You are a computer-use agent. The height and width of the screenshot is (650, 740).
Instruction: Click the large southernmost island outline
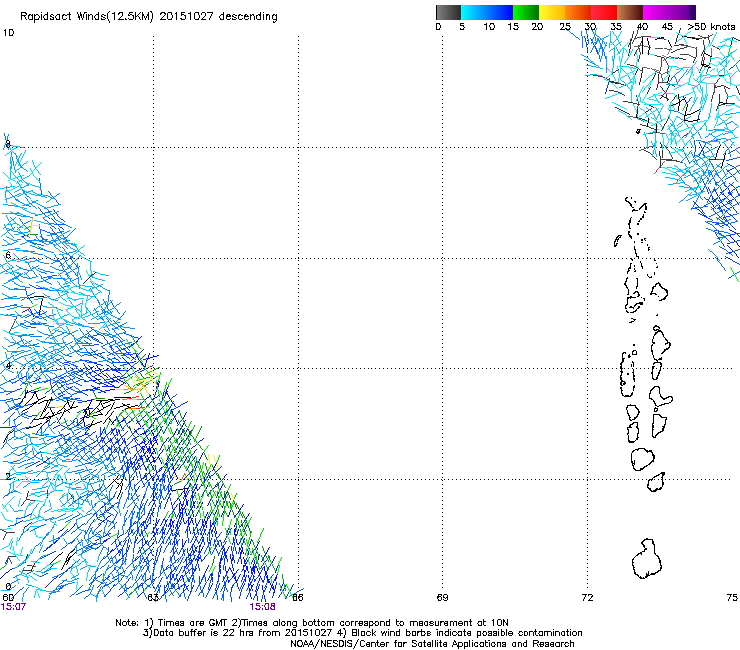click(647, 559)
